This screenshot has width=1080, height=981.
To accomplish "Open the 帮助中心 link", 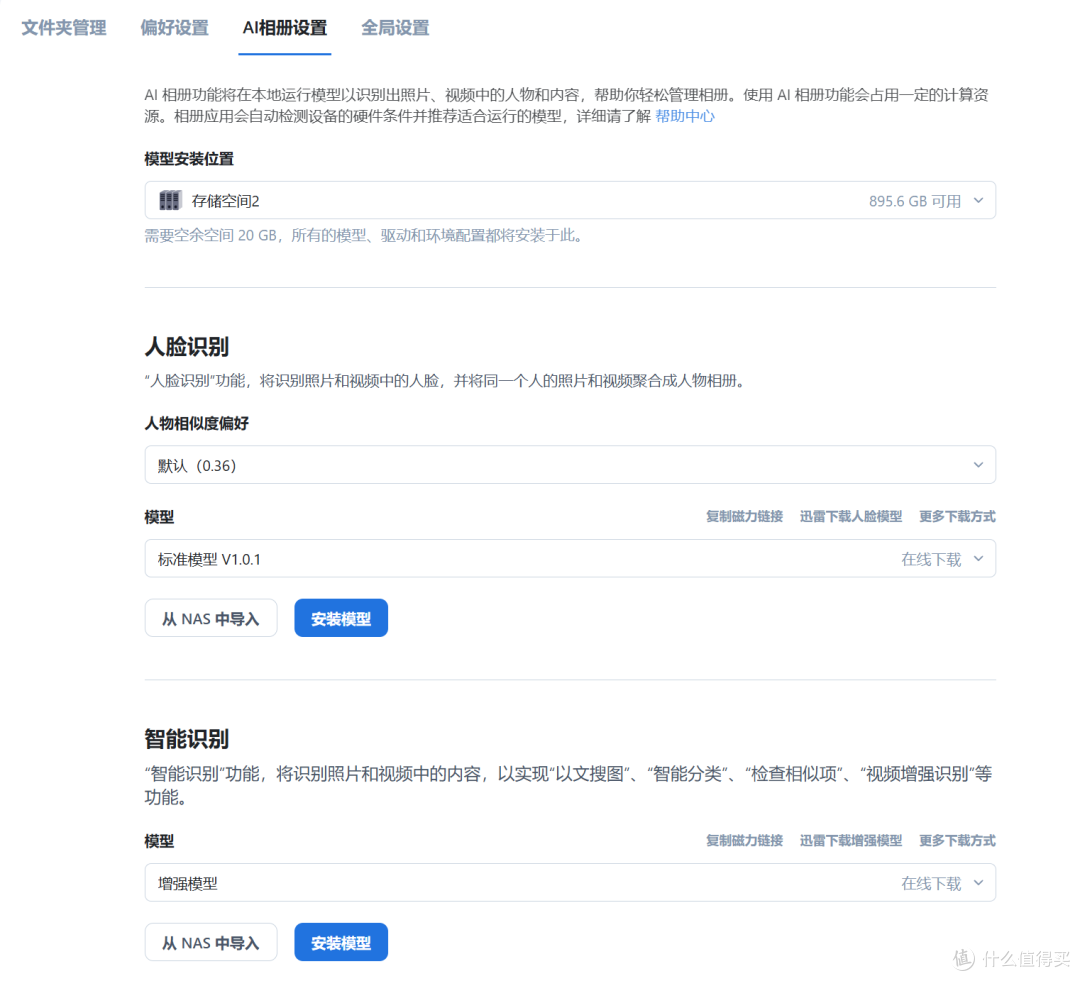I will tap(685, 116).
